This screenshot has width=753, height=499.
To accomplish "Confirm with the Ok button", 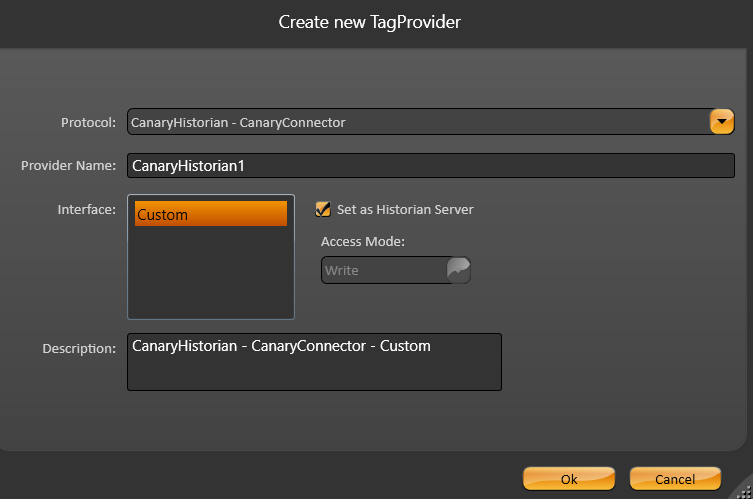I will 569,479.
